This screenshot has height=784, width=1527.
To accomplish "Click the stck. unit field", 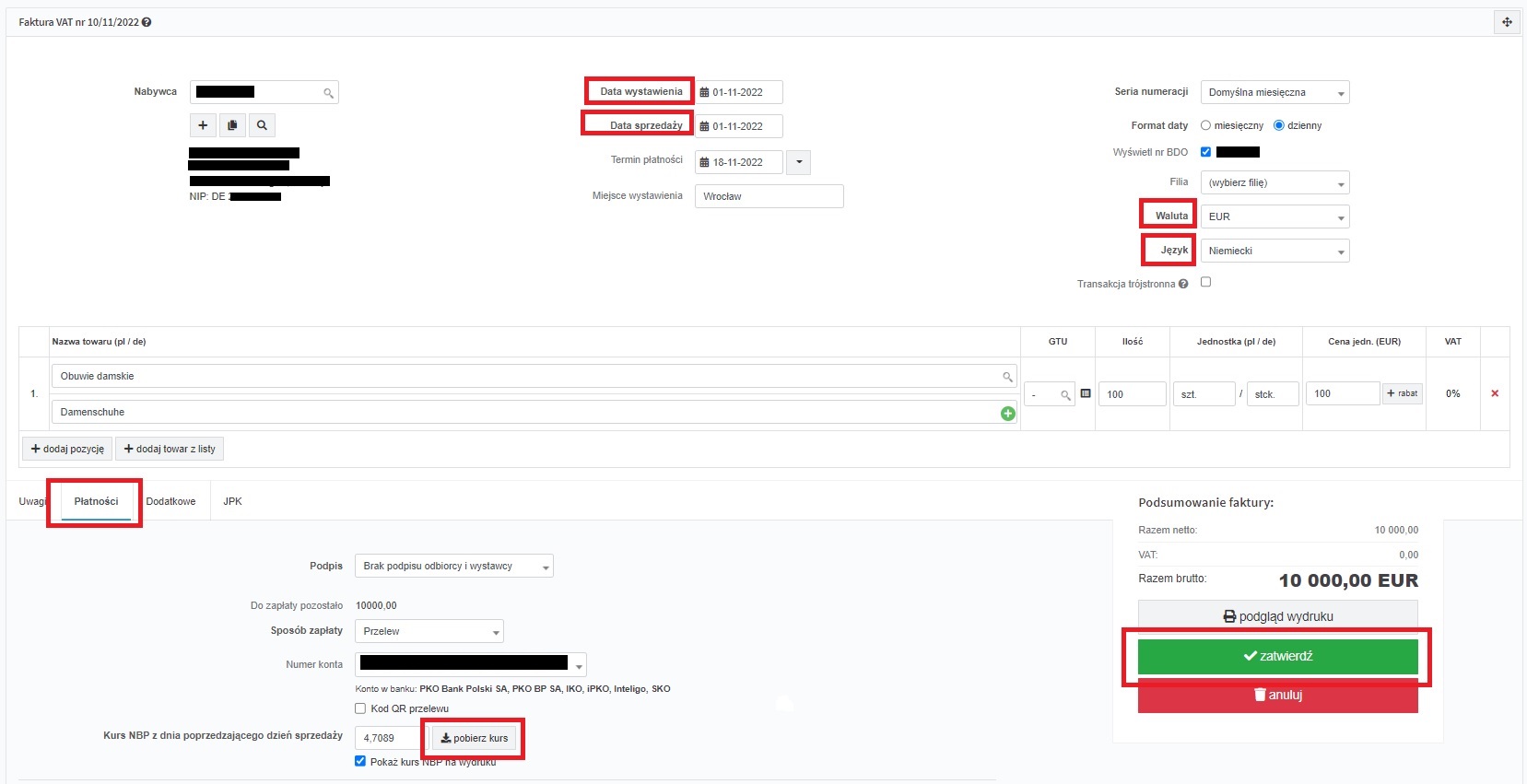I will click(1273, 394).
